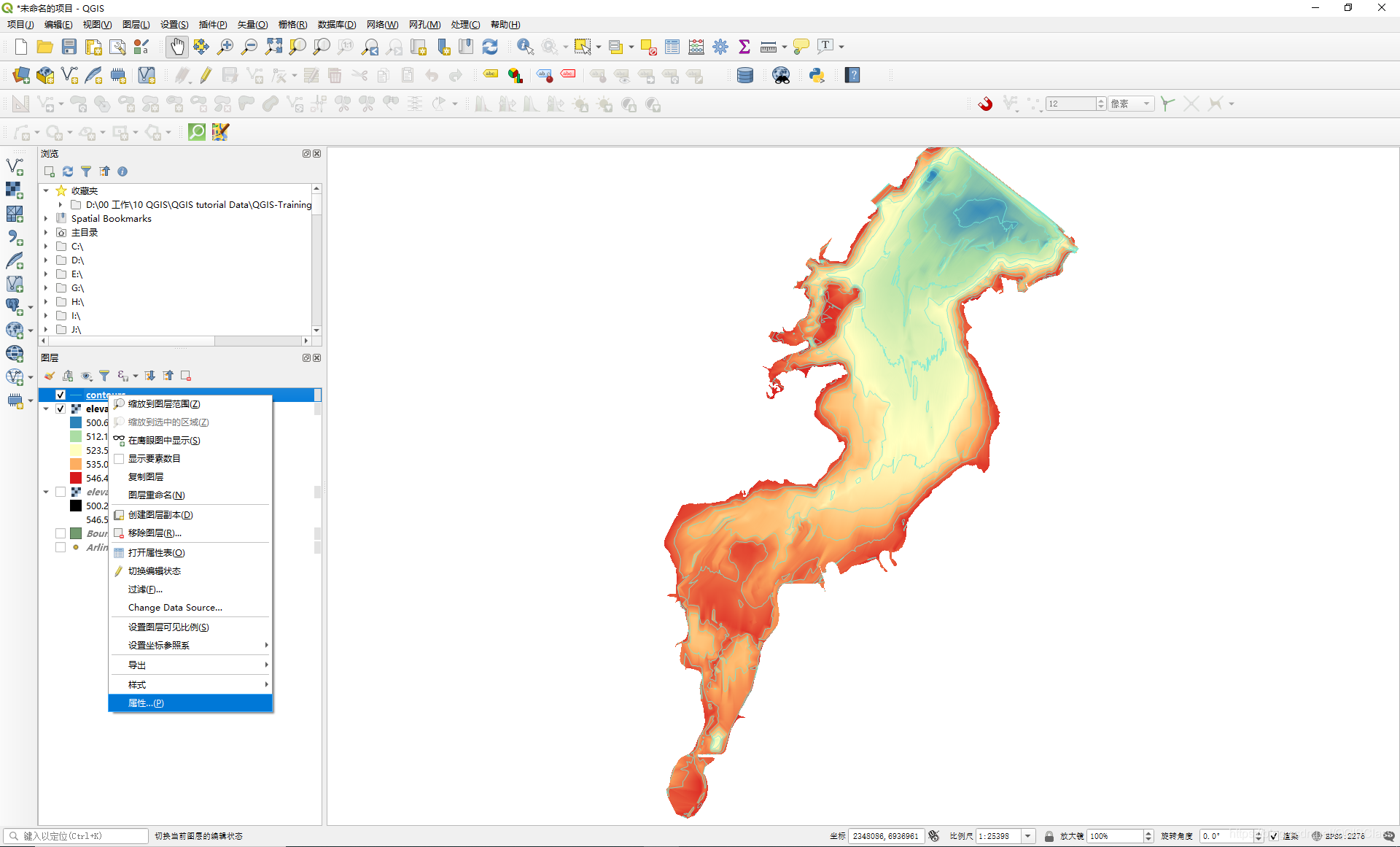Save the project with the floppy icon

coord(69,47)
